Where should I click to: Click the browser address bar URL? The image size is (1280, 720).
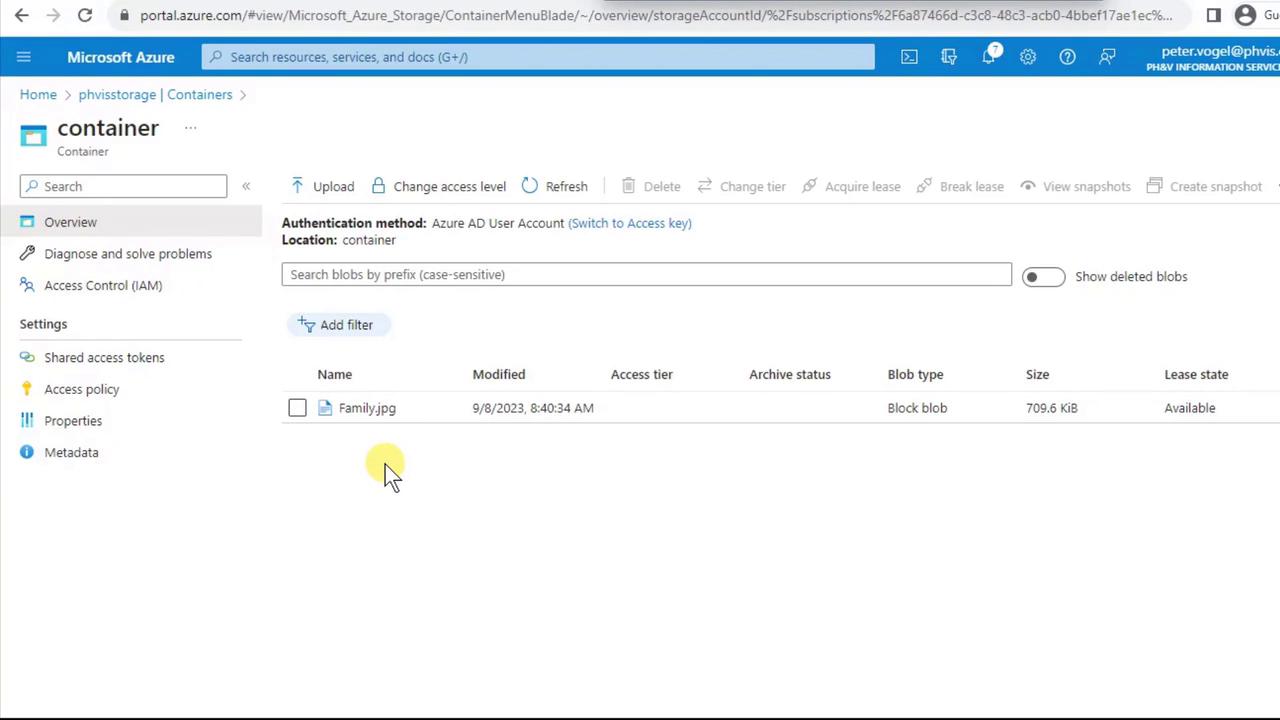[655, 15]
